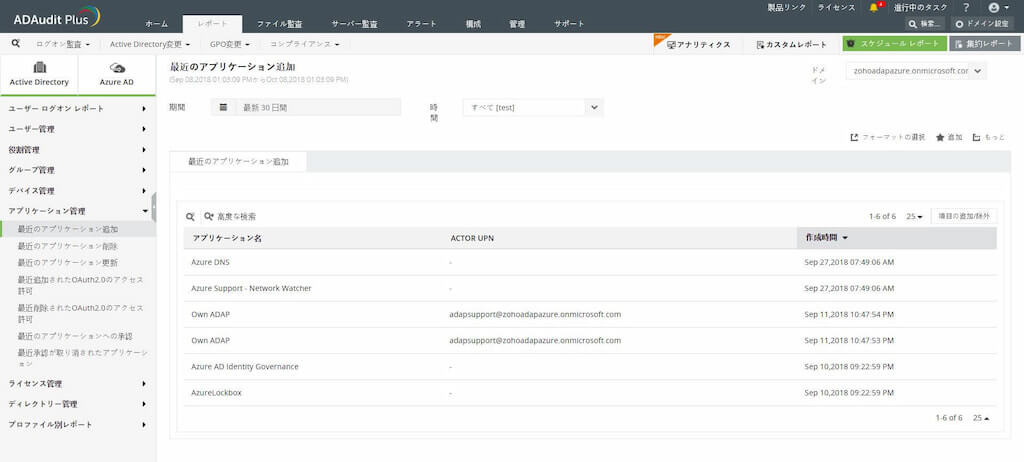Open 進行中のタスク link
This screenshot has width=1024, height=462.
pyautogui.click(x=920, y=7)
